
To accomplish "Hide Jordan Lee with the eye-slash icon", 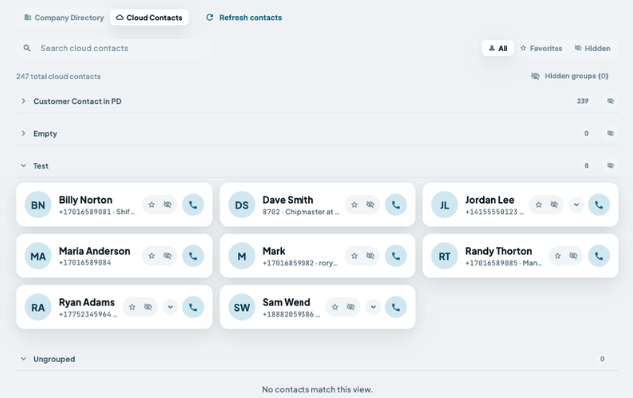I will (x=554, y=205).
